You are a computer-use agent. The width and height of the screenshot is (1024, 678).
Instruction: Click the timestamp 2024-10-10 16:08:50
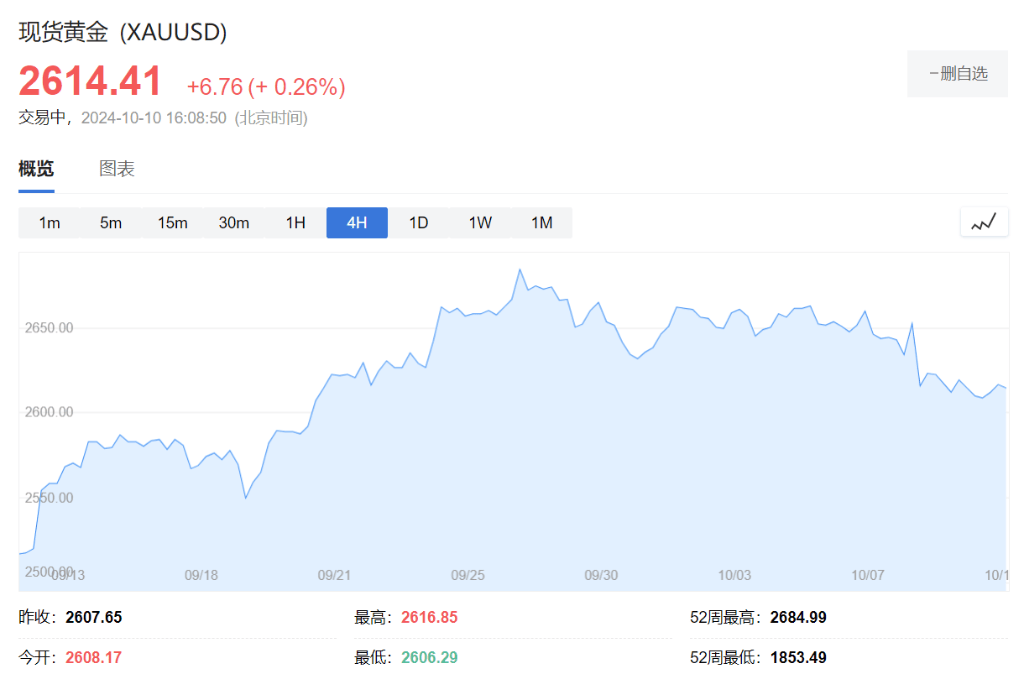(153, 118)
